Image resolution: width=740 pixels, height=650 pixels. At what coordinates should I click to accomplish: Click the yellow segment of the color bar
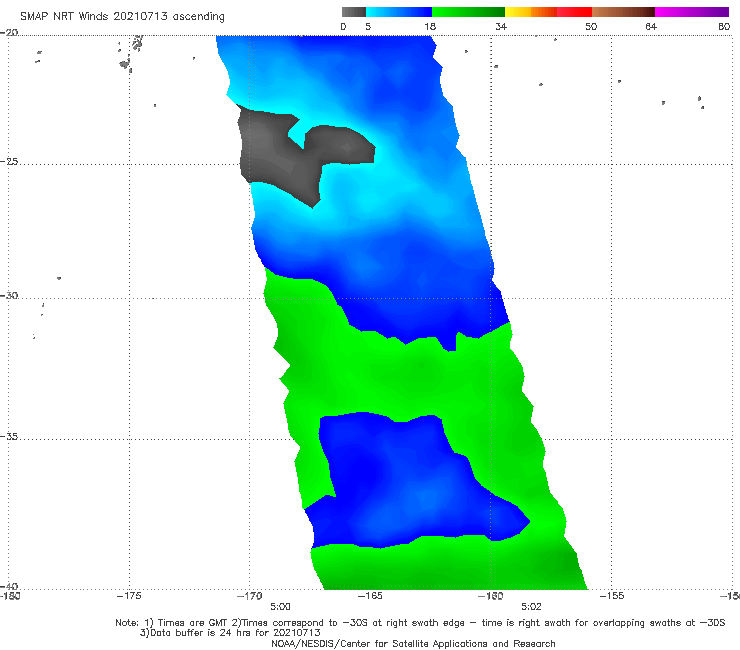tap(518, 12)
